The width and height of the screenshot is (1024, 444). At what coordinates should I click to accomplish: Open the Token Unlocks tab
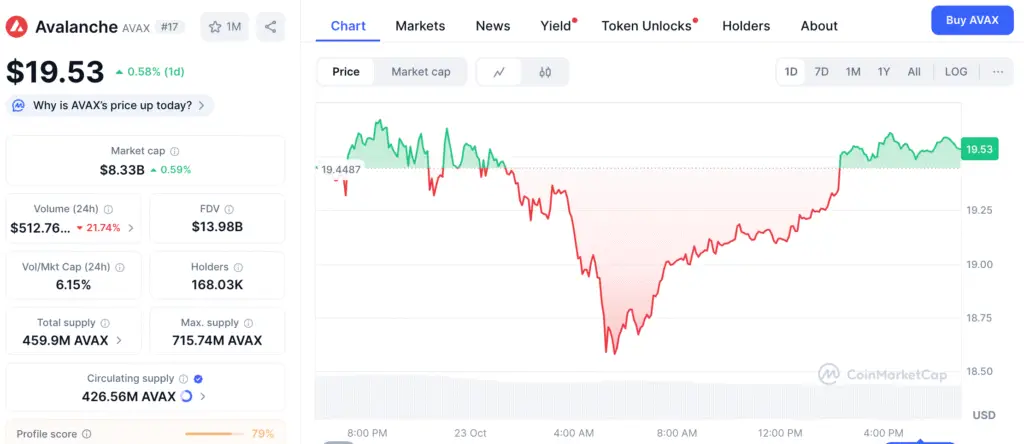[646, 26]
